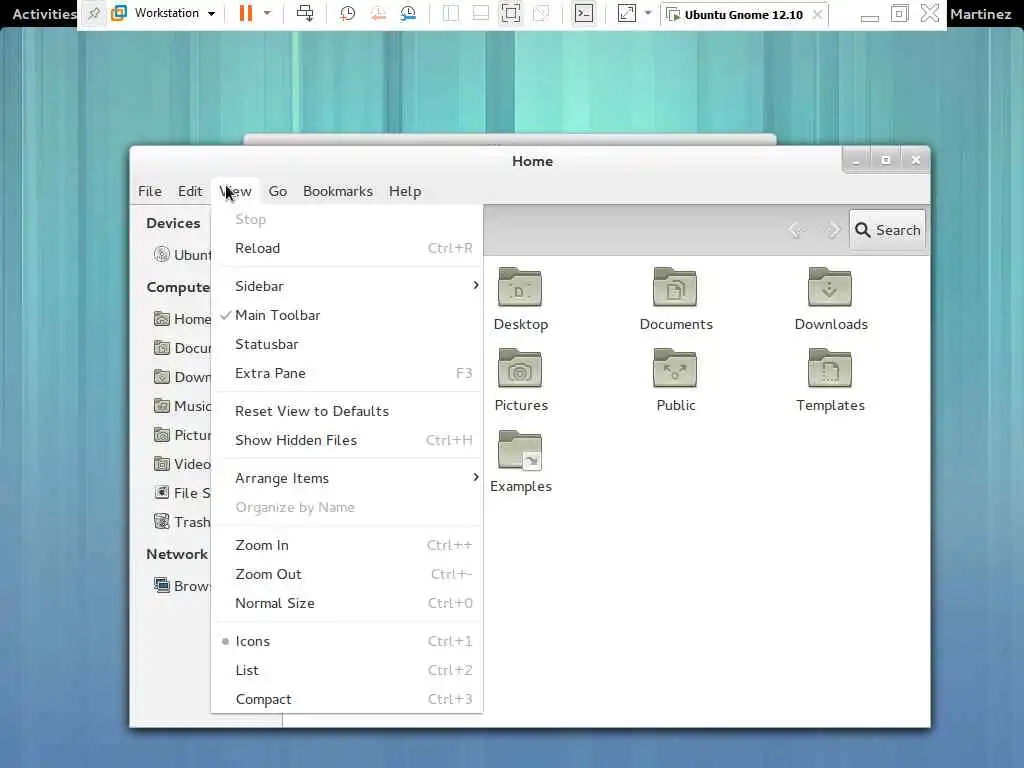The width and height of the screenshot is (1024, 768).
Task: Close the open View menu via its header
Action: 235,191
